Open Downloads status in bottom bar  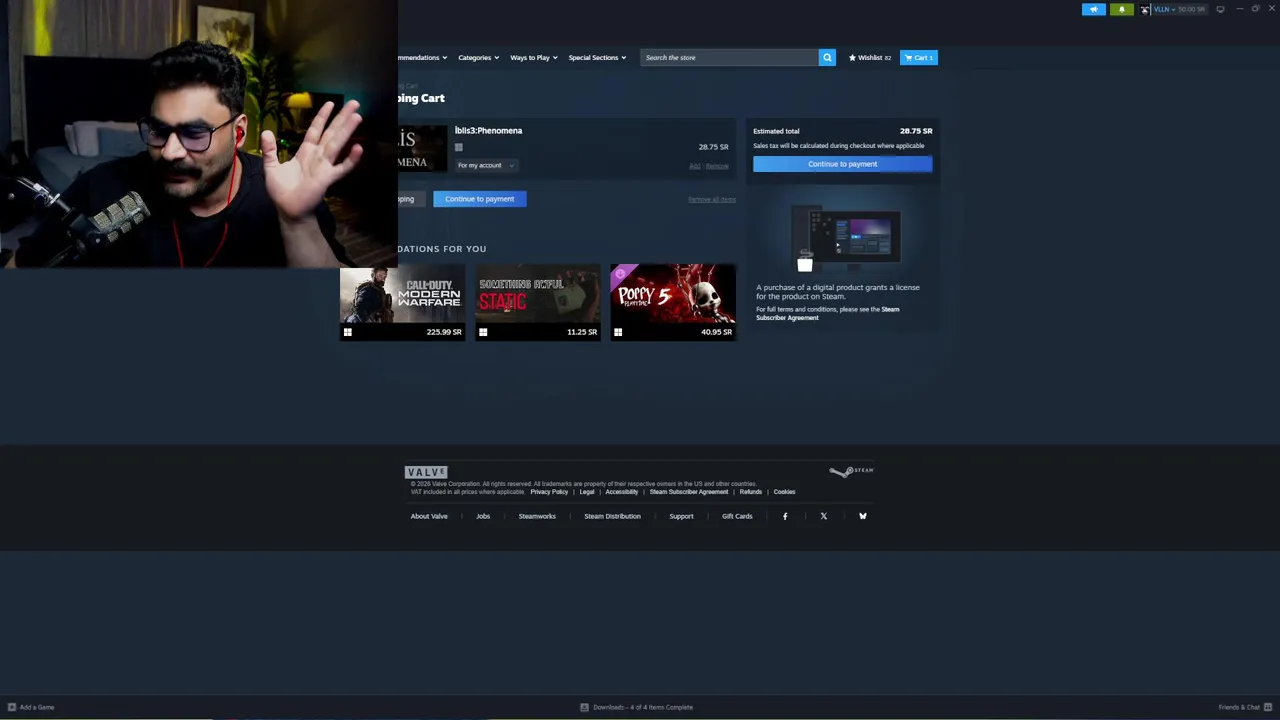(x=637, y=707)
